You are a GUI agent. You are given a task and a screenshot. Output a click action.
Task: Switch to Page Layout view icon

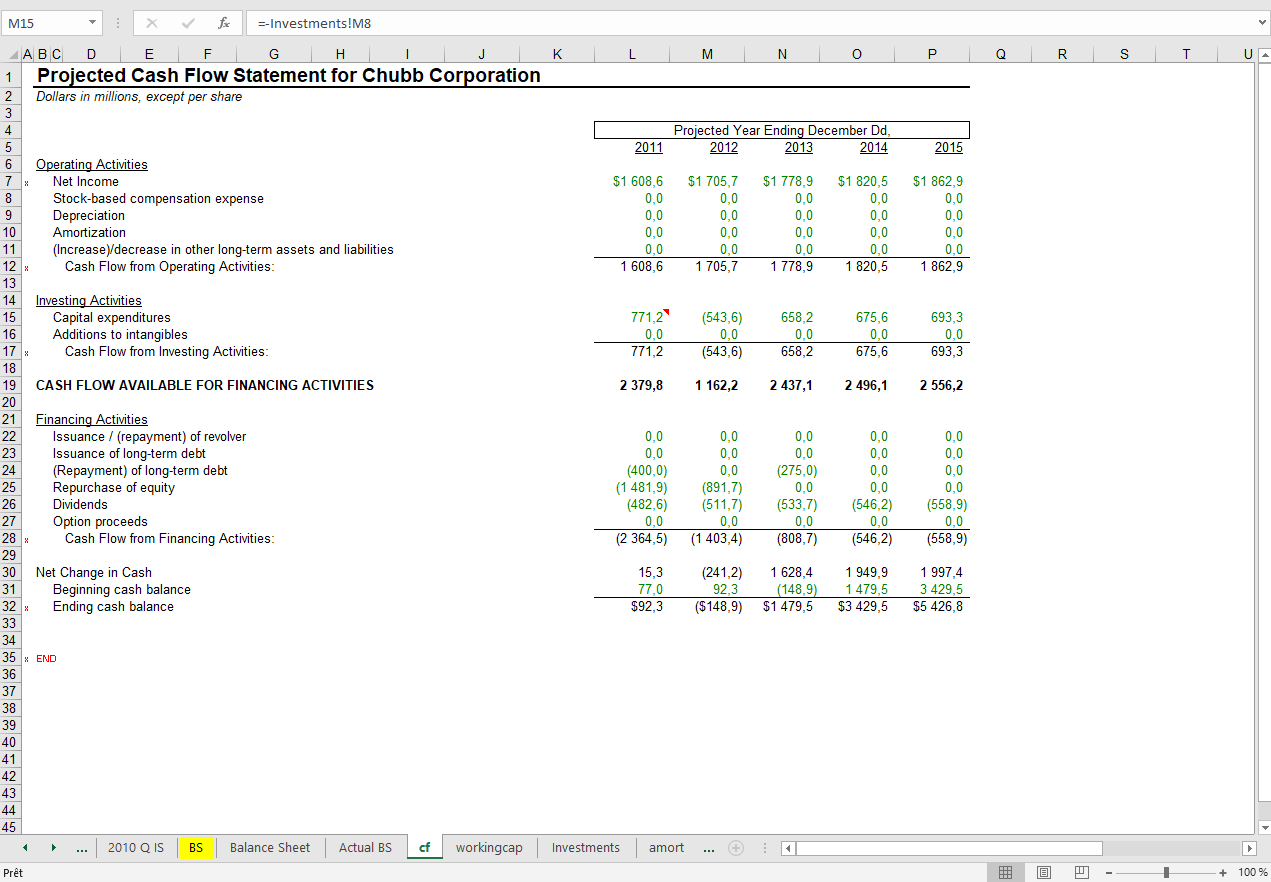(x=1044, y=872)
